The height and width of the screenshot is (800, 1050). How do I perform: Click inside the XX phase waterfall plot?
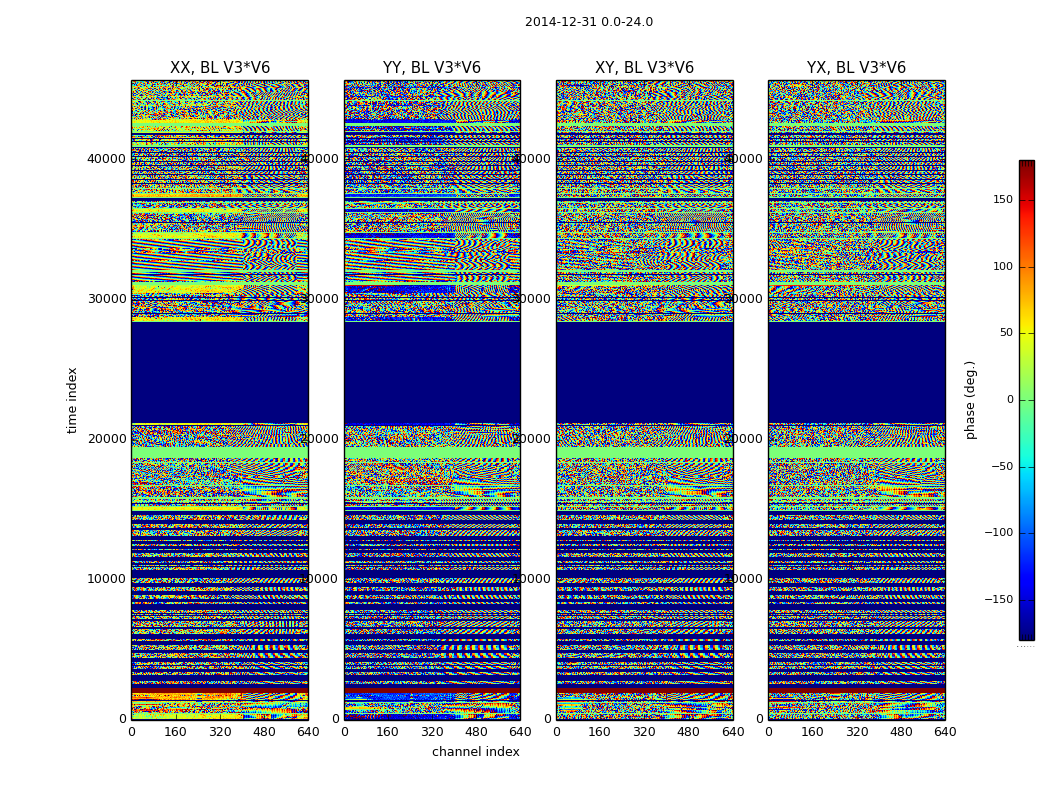pyautogui.click(x=220, y=400)
